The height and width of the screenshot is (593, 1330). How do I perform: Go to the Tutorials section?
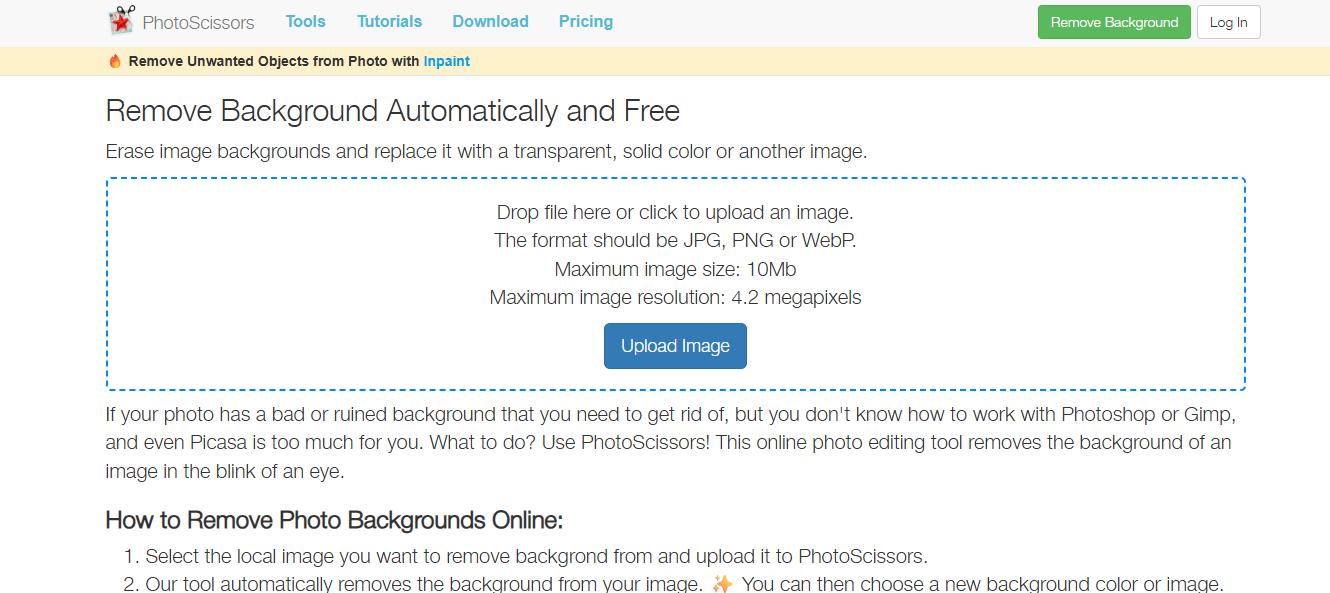tap(389, 21)
